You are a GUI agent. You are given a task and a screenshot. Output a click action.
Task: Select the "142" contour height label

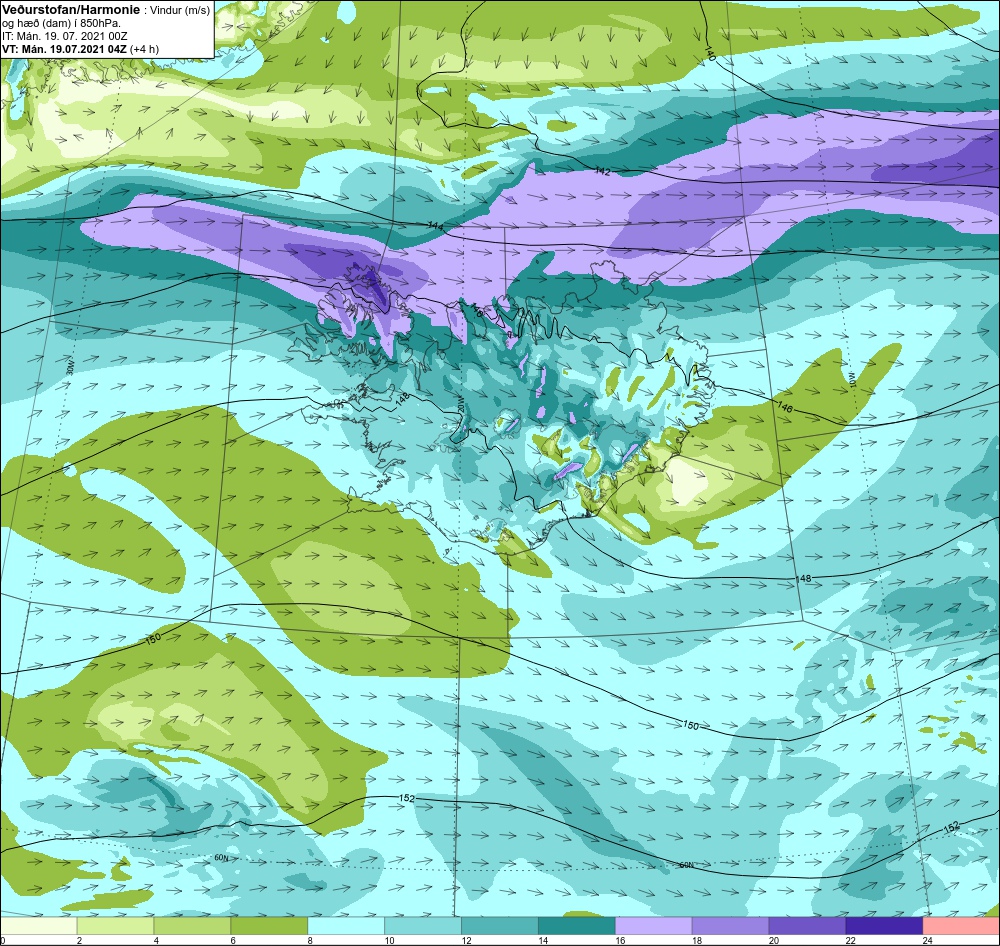pos(603,171)
